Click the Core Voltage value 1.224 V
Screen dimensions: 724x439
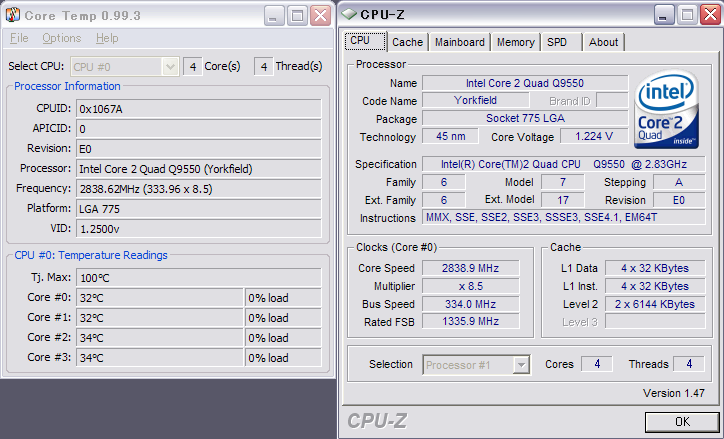coord(594,136)
